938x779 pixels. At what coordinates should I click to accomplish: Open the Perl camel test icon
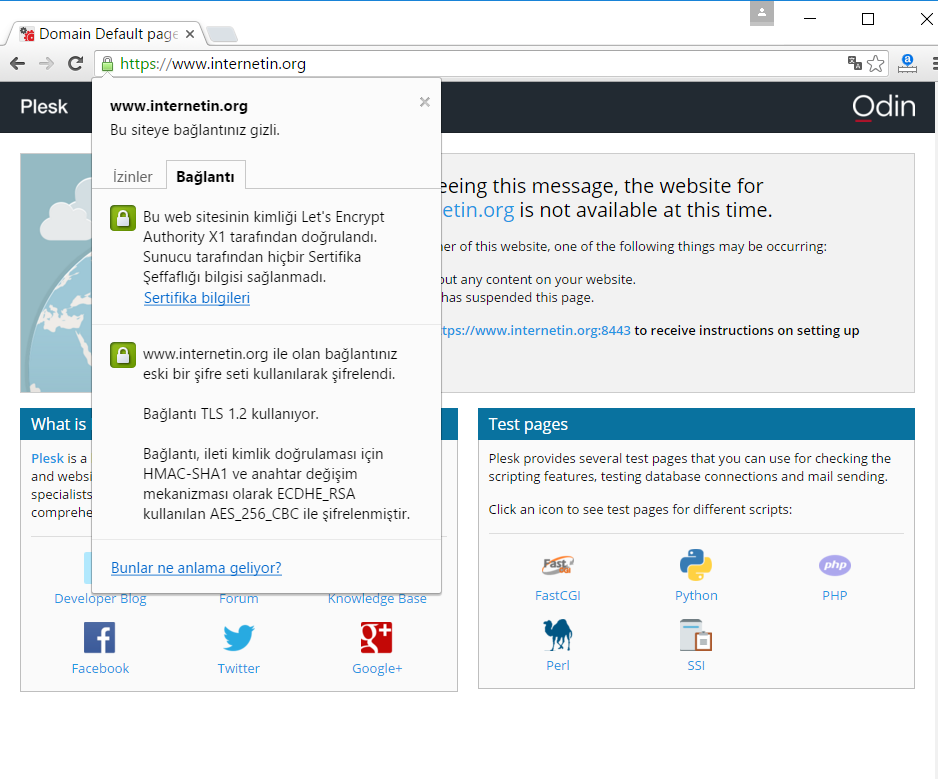tap(558, 635)
